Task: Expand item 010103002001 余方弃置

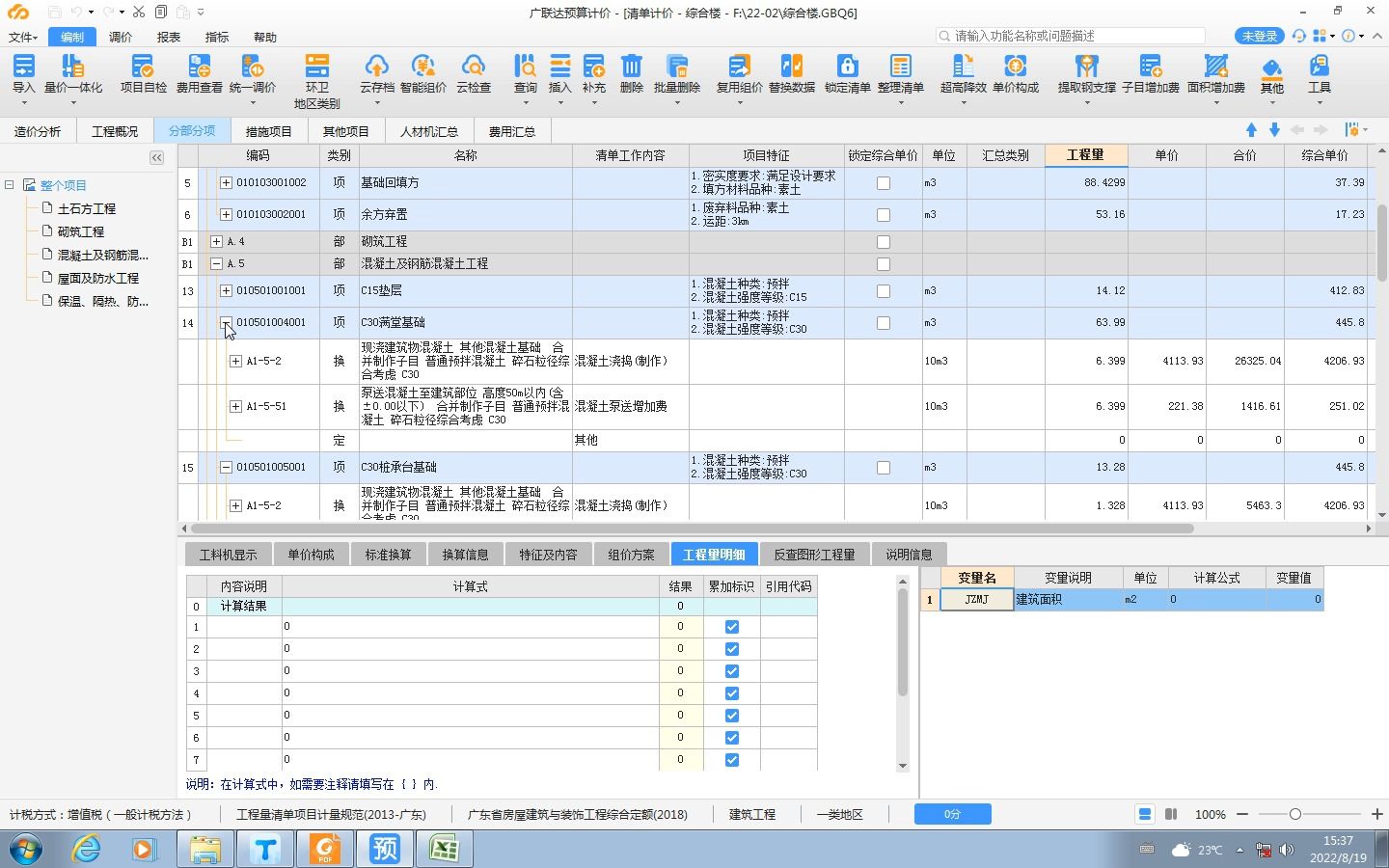Action: (x=226, y=214)
